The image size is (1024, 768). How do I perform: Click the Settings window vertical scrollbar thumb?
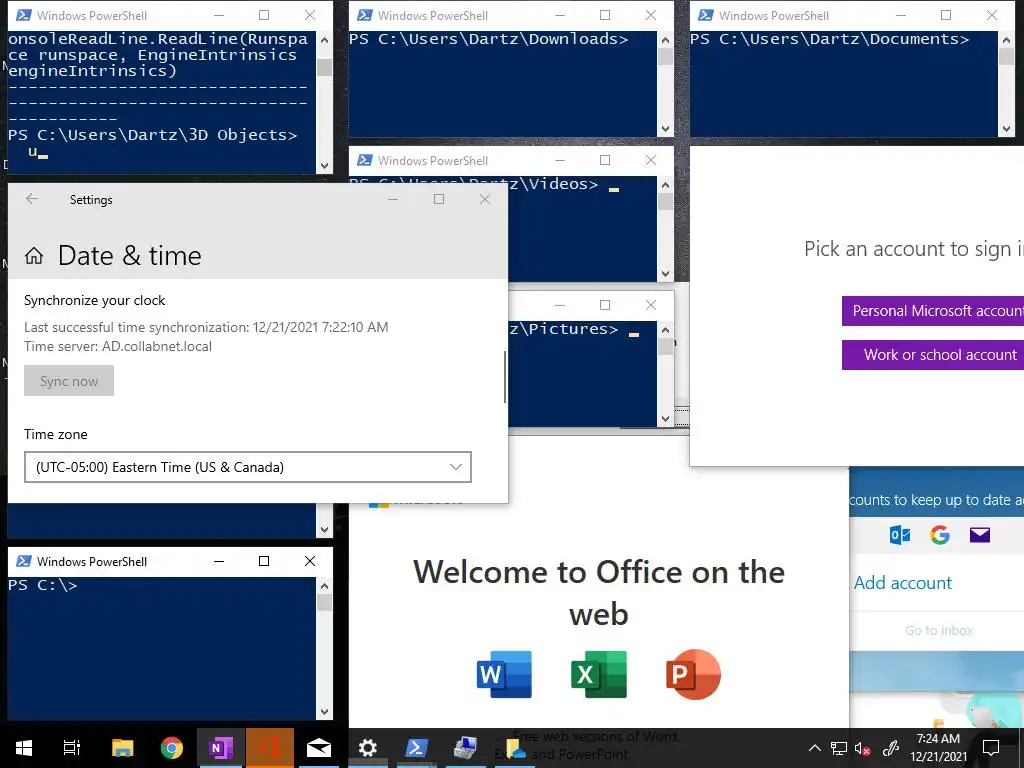coord(505,377)
